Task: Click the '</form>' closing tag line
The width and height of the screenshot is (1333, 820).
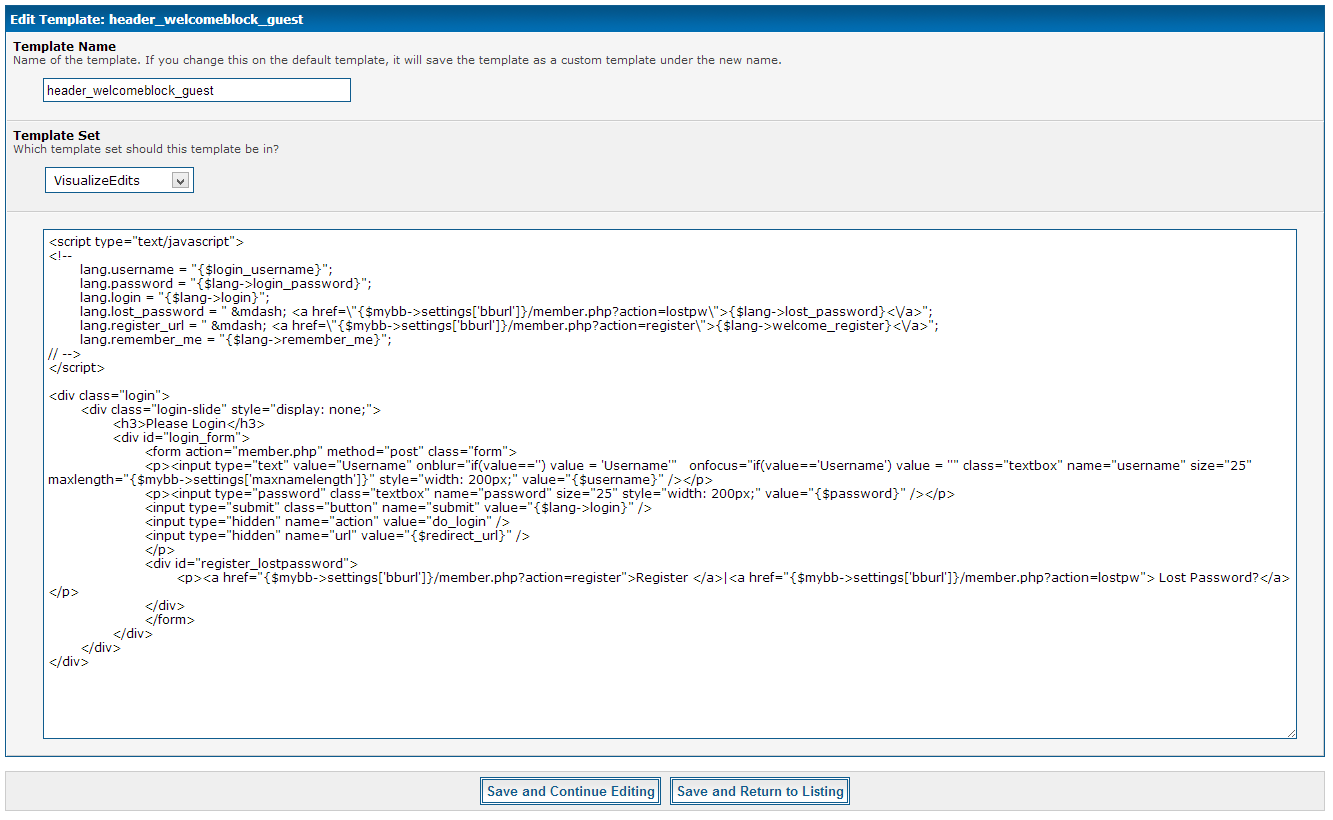Action: tap(170, 620)
